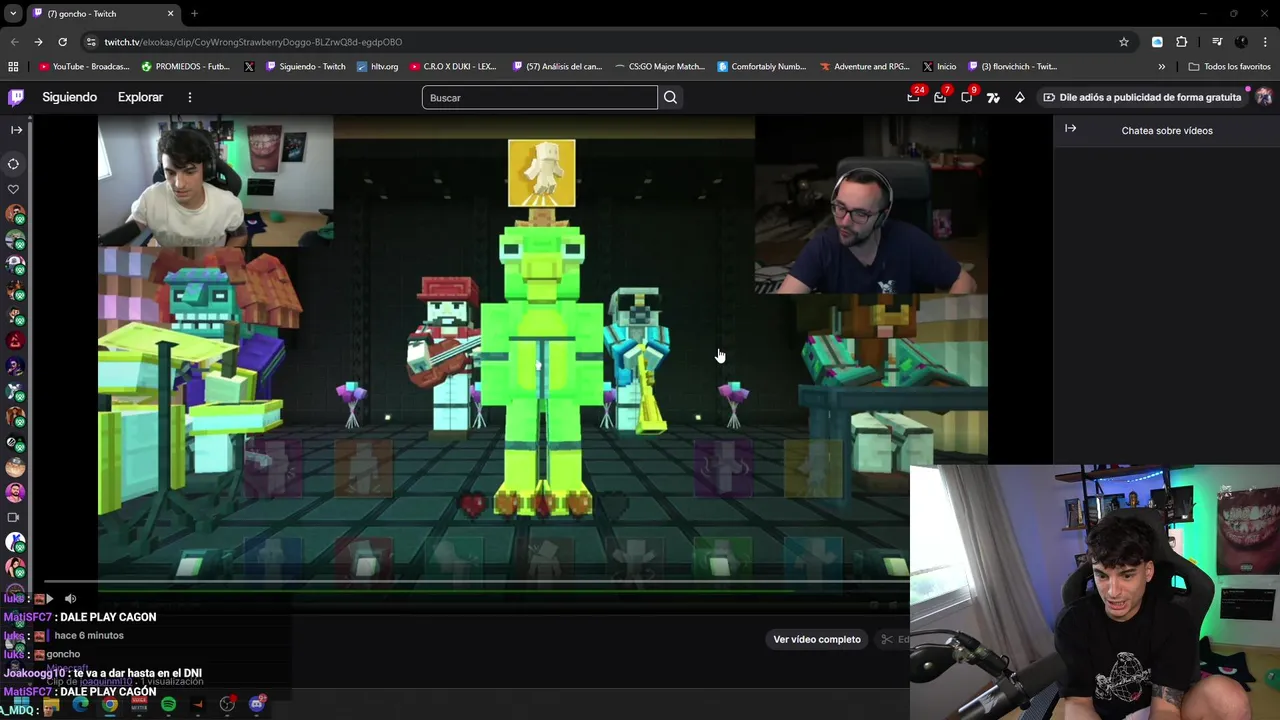Screen dimensions: 1280x720
Task: Mute the clip with the volume icon
Action: click(70, 598)
